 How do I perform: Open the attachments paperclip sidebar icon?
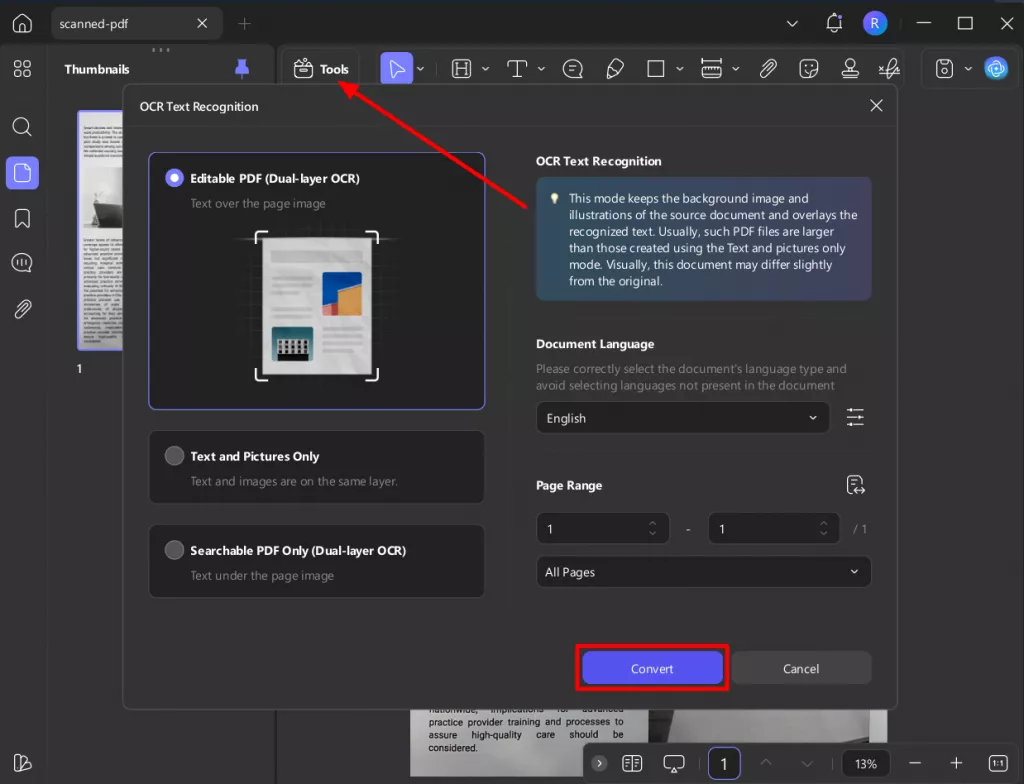point(22,309)
